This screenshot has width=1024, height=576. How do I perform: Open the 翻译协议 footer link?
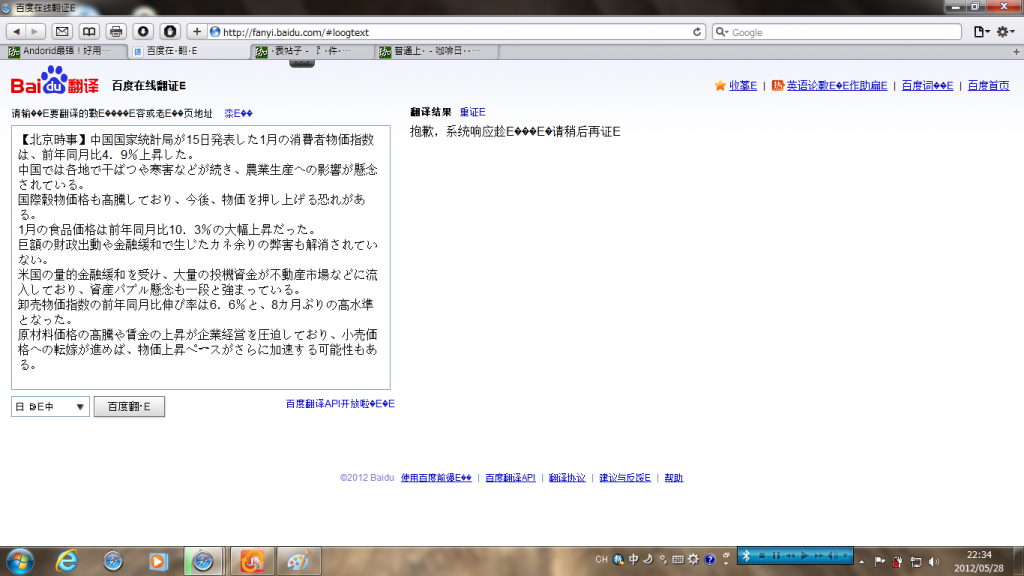tap(567, 477)
